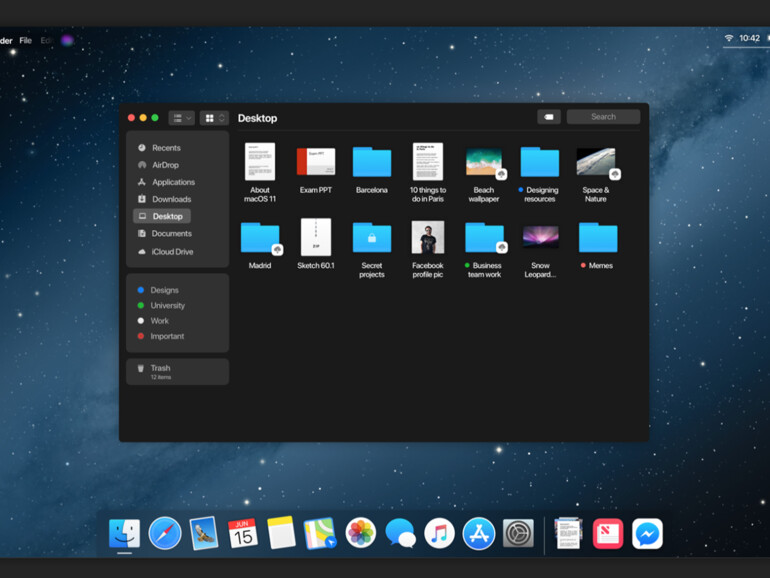Expand the icon grid view selector
The width and height of the screenshot is (770, 578).
point(214,118)
